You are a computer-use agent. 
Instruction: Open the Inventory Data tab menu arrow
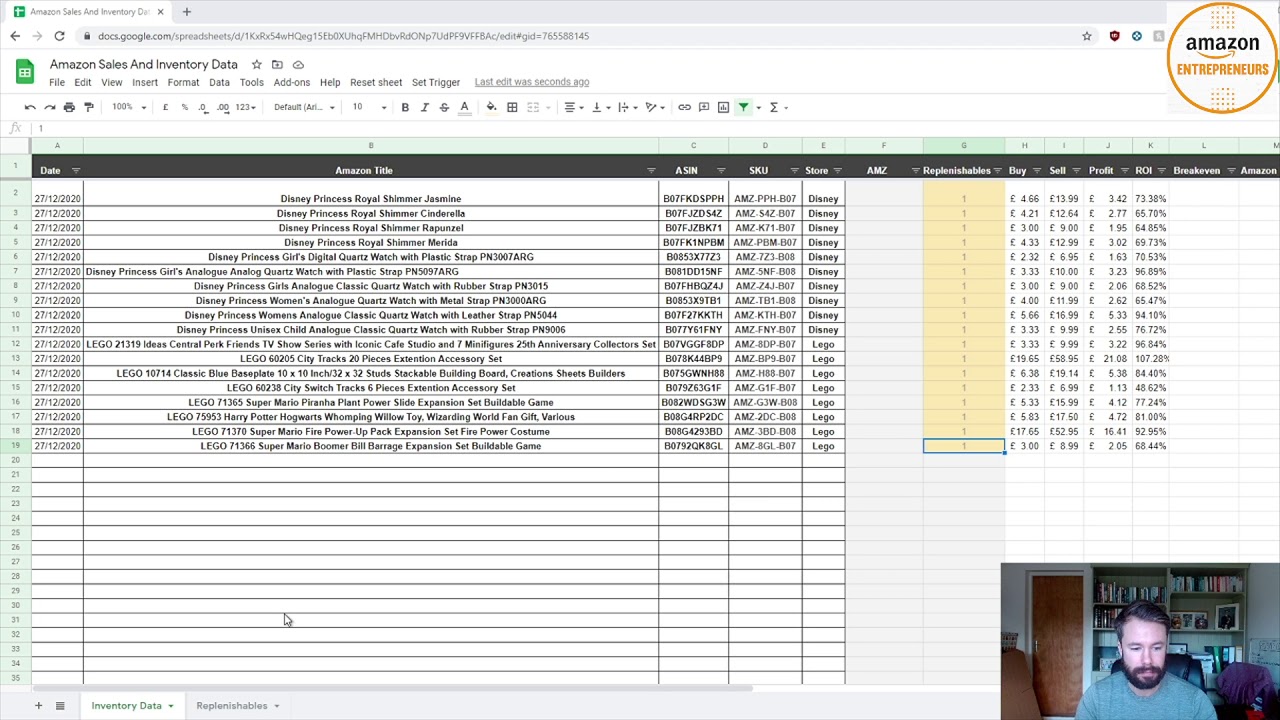[171, 706]
